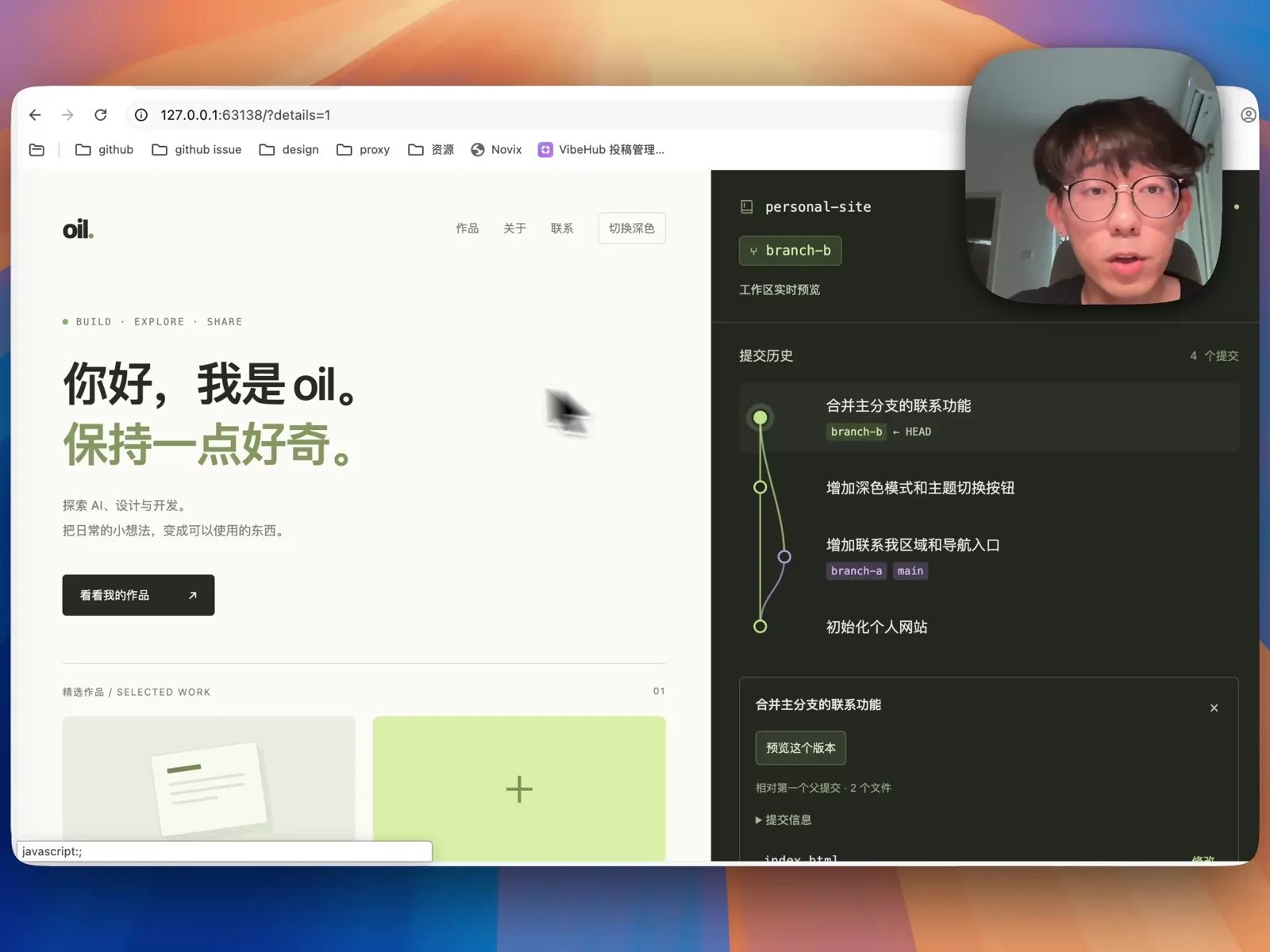Select the top HEAD commit node in graph
The image size is (1270, 952).
tap(760, 417)
